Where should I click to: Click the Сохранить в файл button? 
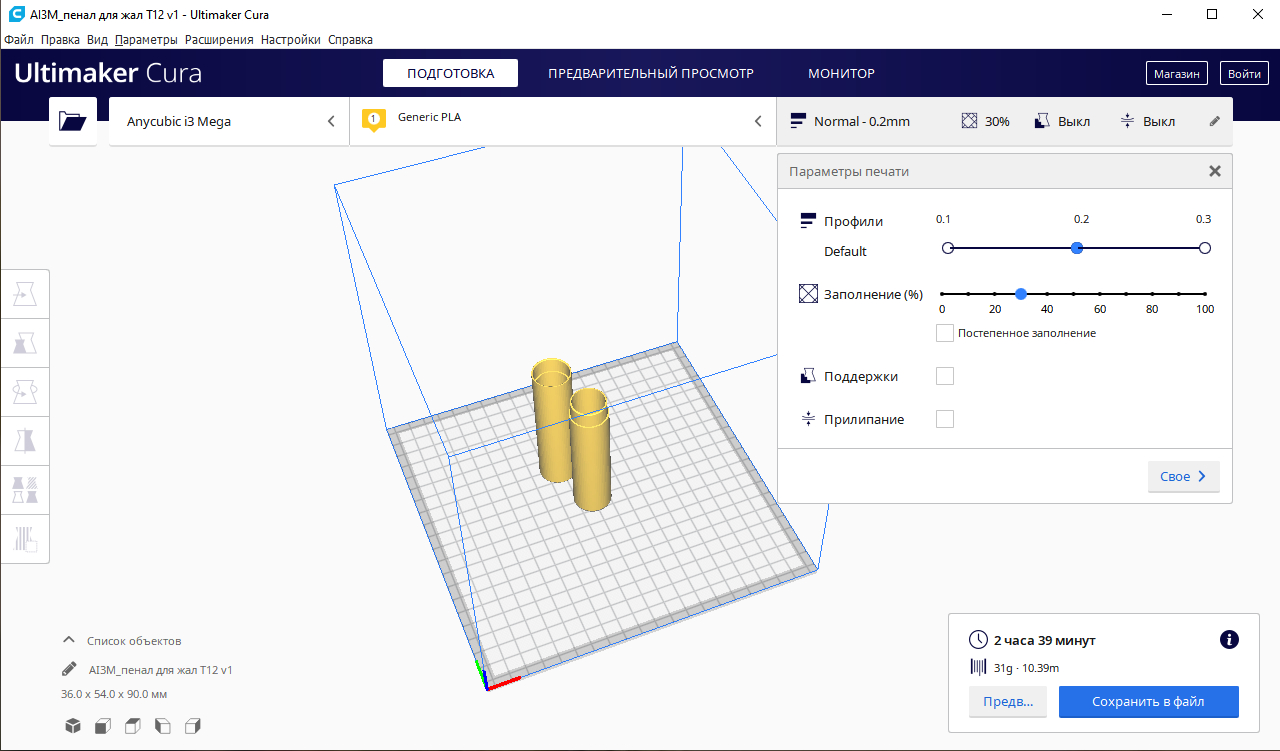1148,702
